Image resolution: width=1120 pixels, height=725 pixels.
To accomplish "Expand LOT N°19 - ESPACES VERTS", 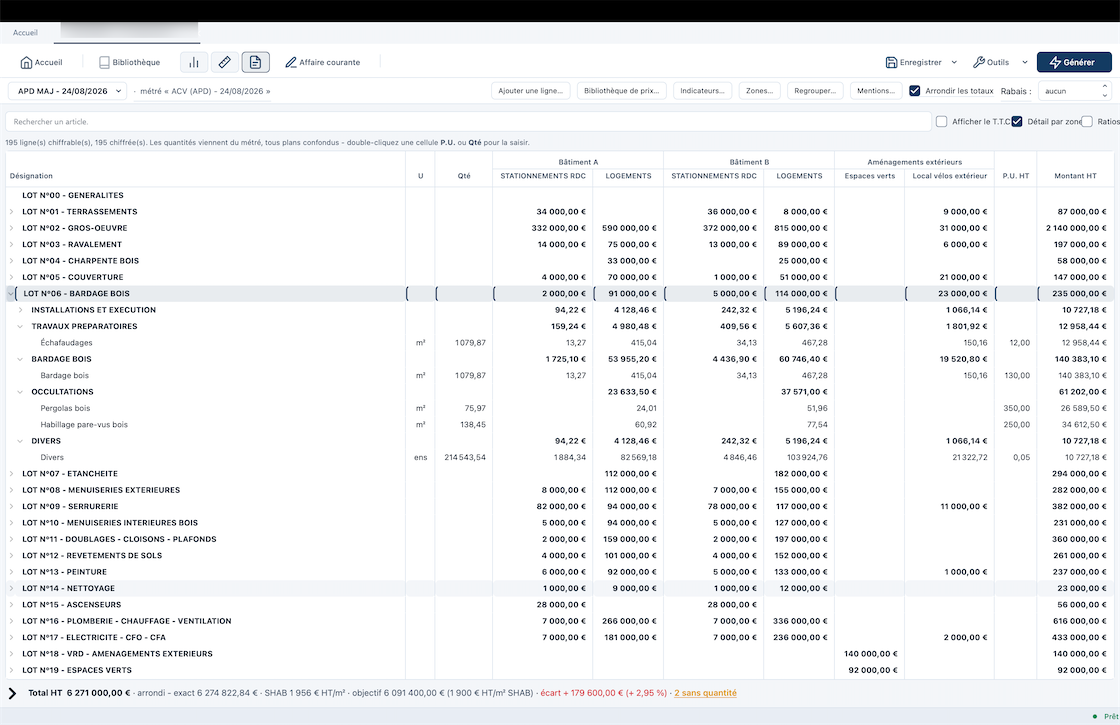I will 11,670.
